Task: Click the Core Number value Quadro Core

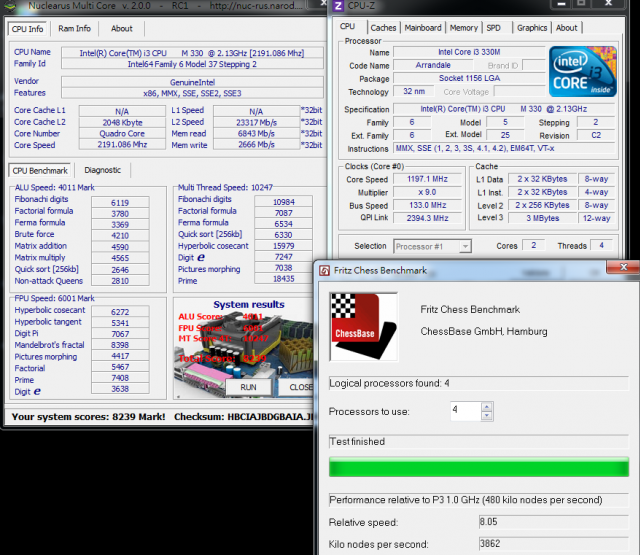Action: [122, 133]
